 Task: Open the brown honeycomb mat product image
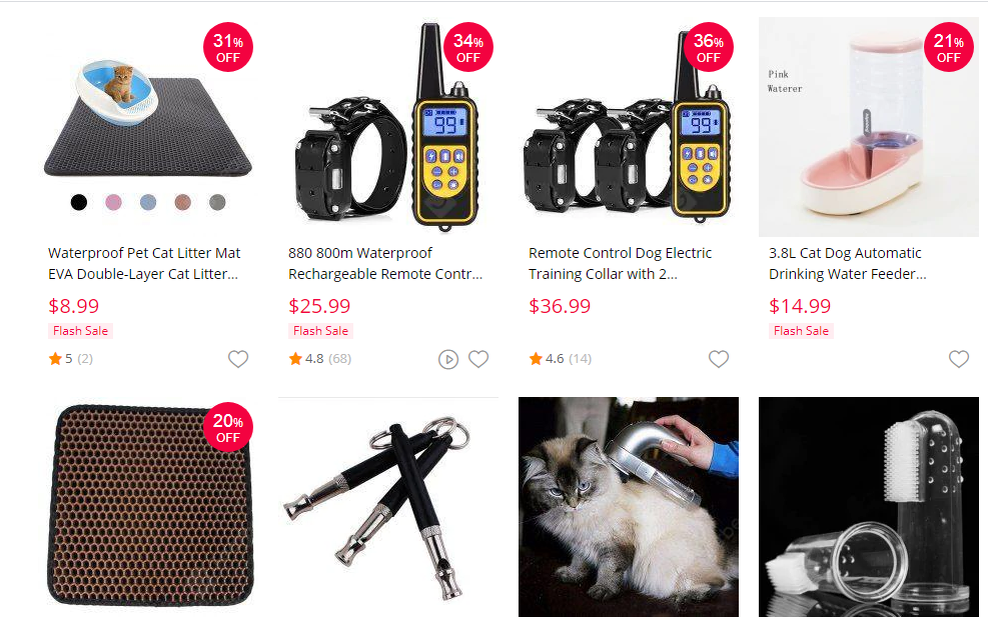pyautogui.click(x=148, y=507)
